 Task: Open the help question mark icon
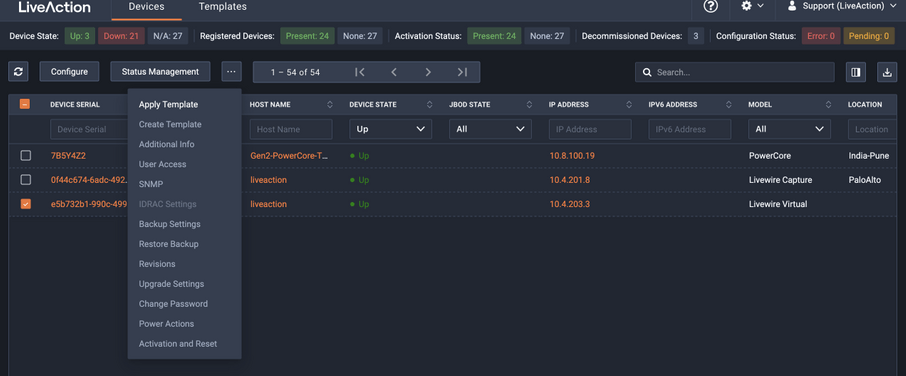[x=710, y=6]
